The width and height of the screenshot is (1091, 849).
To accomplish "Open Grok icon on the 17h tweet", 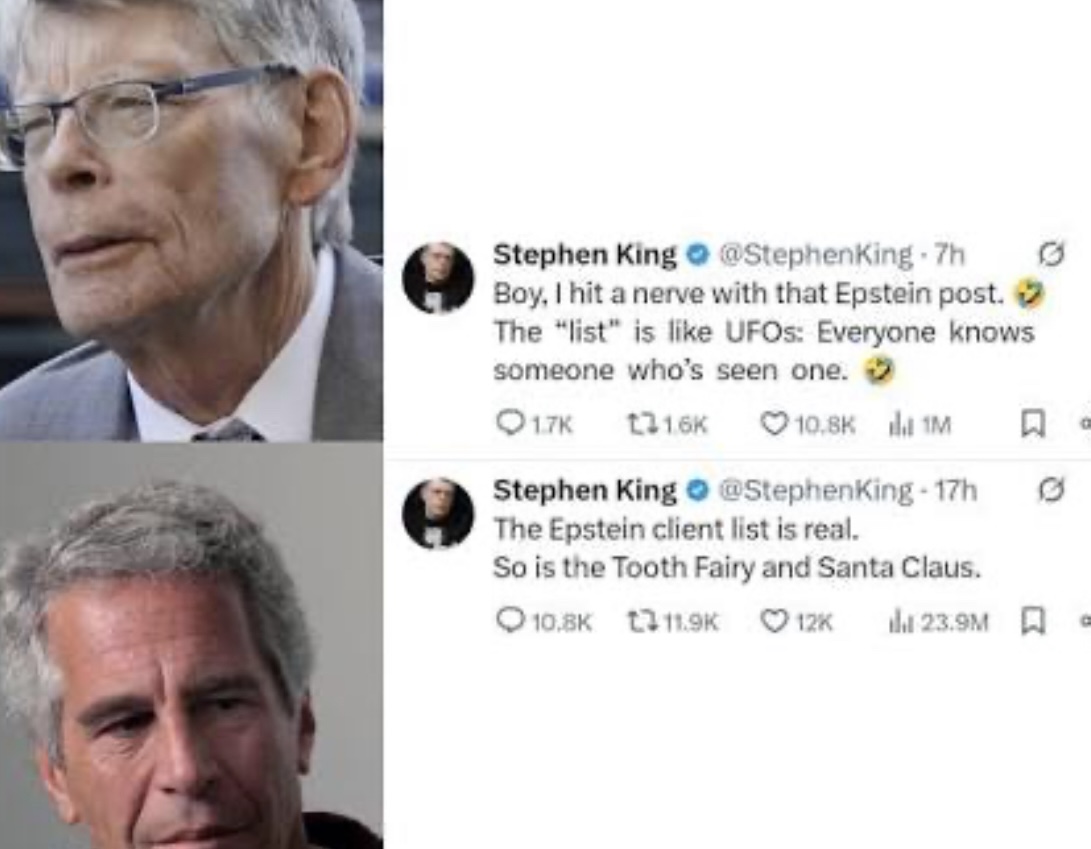I will click(1051, 492).
